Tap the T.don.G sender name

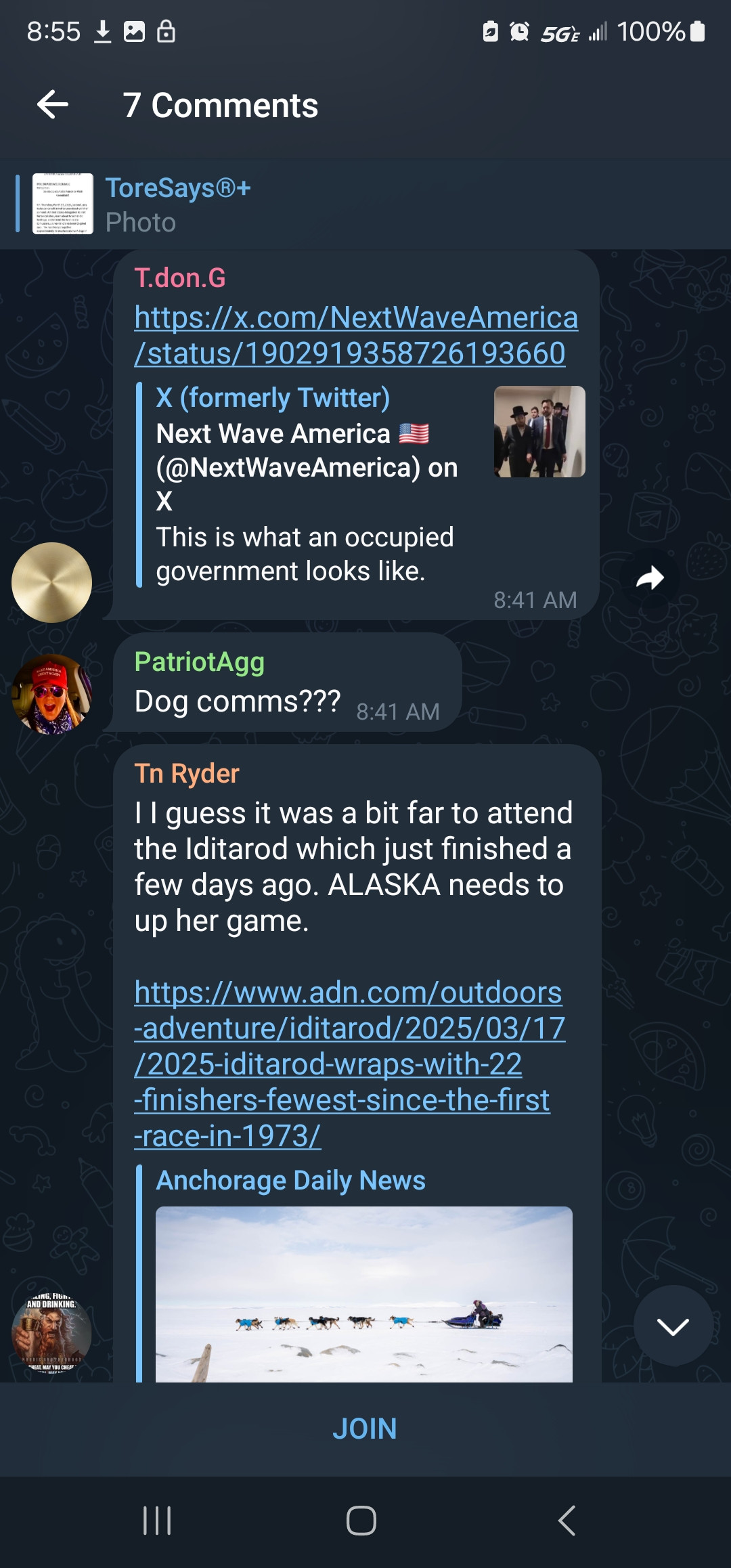tap(180, 278)
